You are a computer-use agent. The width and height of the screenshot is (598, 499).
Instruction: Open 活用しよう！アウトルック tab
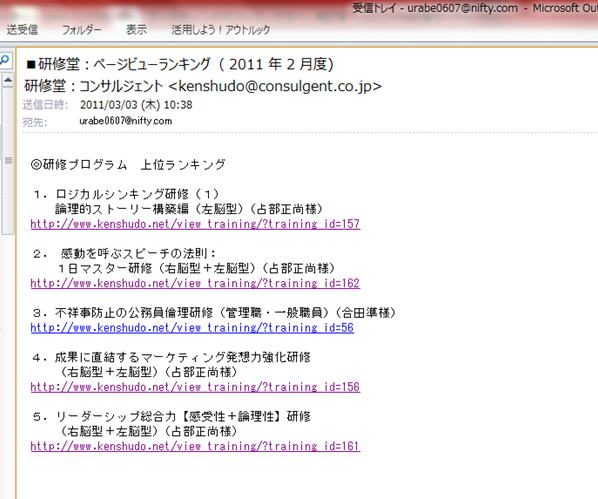[221, 29]
